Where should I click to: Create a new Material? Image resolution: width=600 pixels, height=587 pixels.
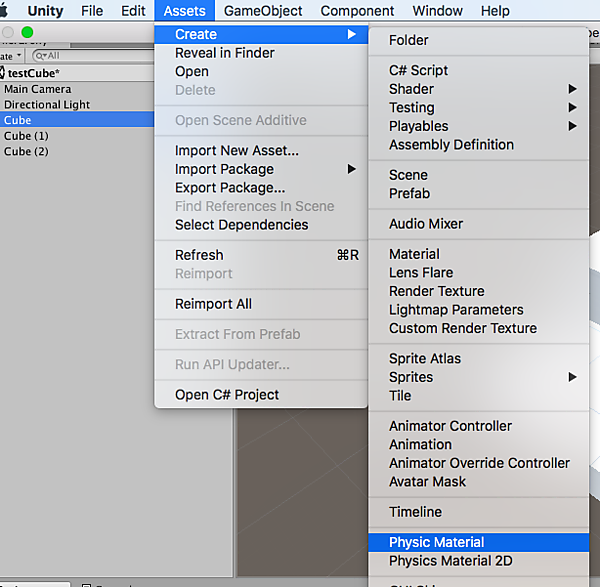[478, 254]
